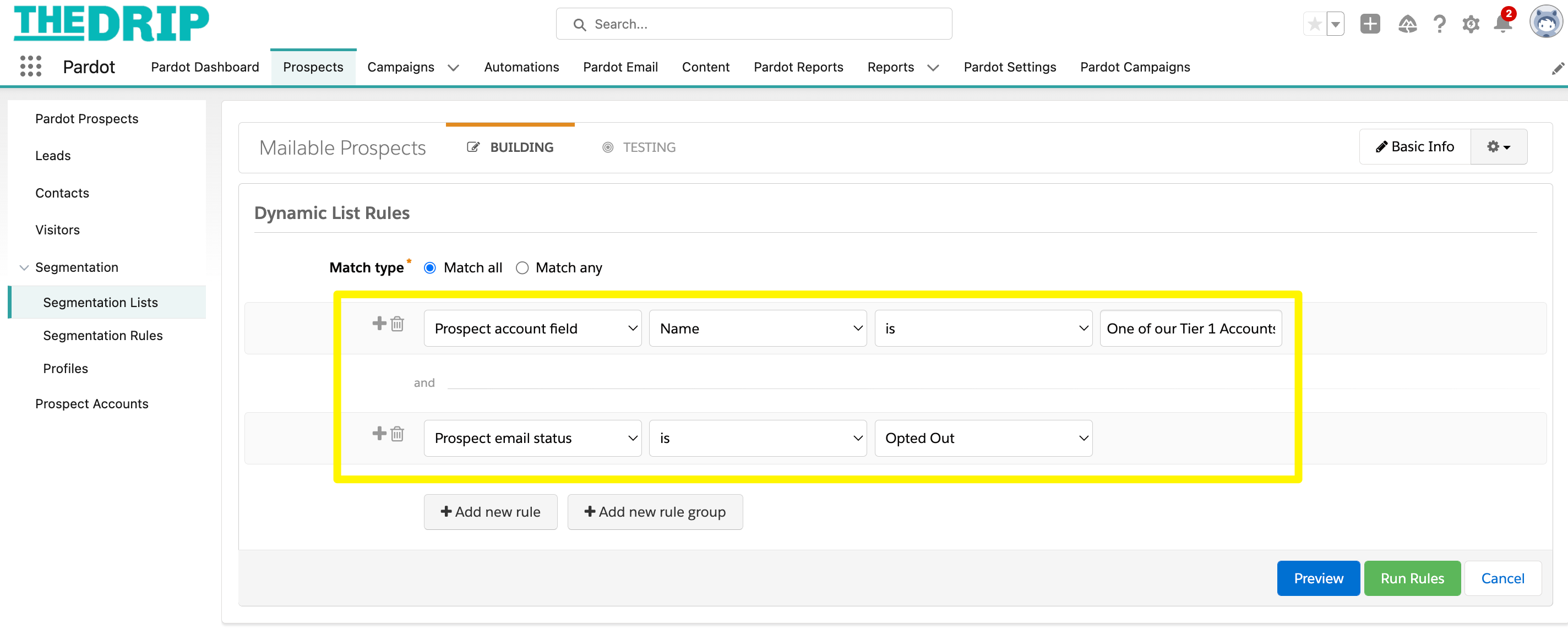Open the operator dropdown in the Name rule

(x=983, y=329)
